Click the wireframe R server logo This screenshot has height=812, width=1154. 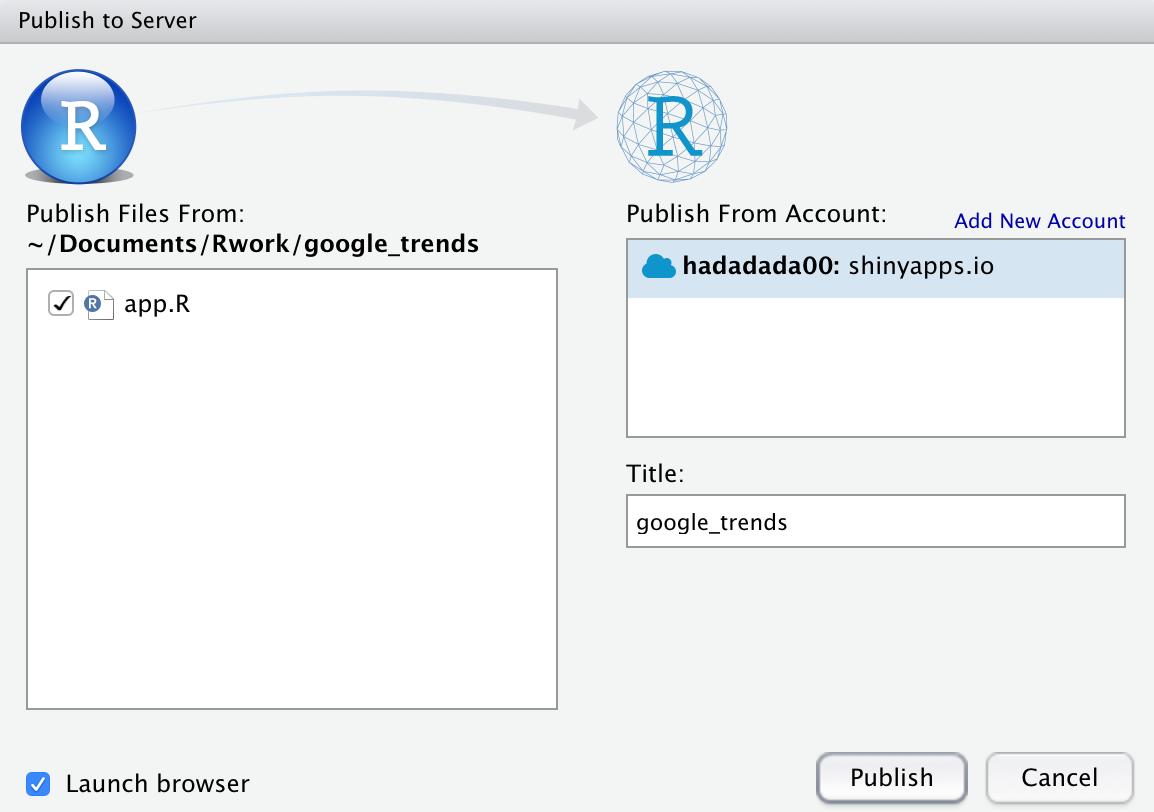(672, 127)
